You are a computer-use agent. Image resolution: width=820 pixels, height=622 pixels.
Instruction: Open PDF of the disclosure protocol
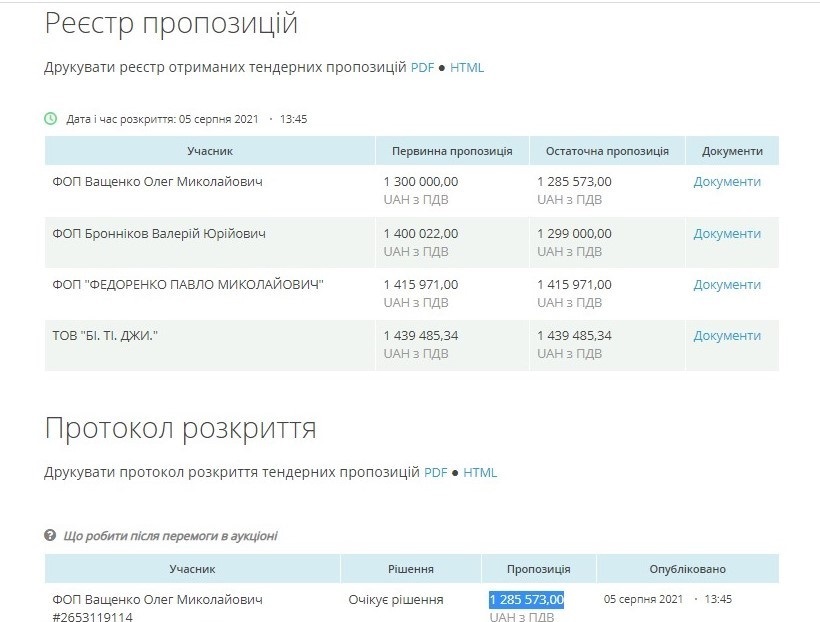coord(435,472)
